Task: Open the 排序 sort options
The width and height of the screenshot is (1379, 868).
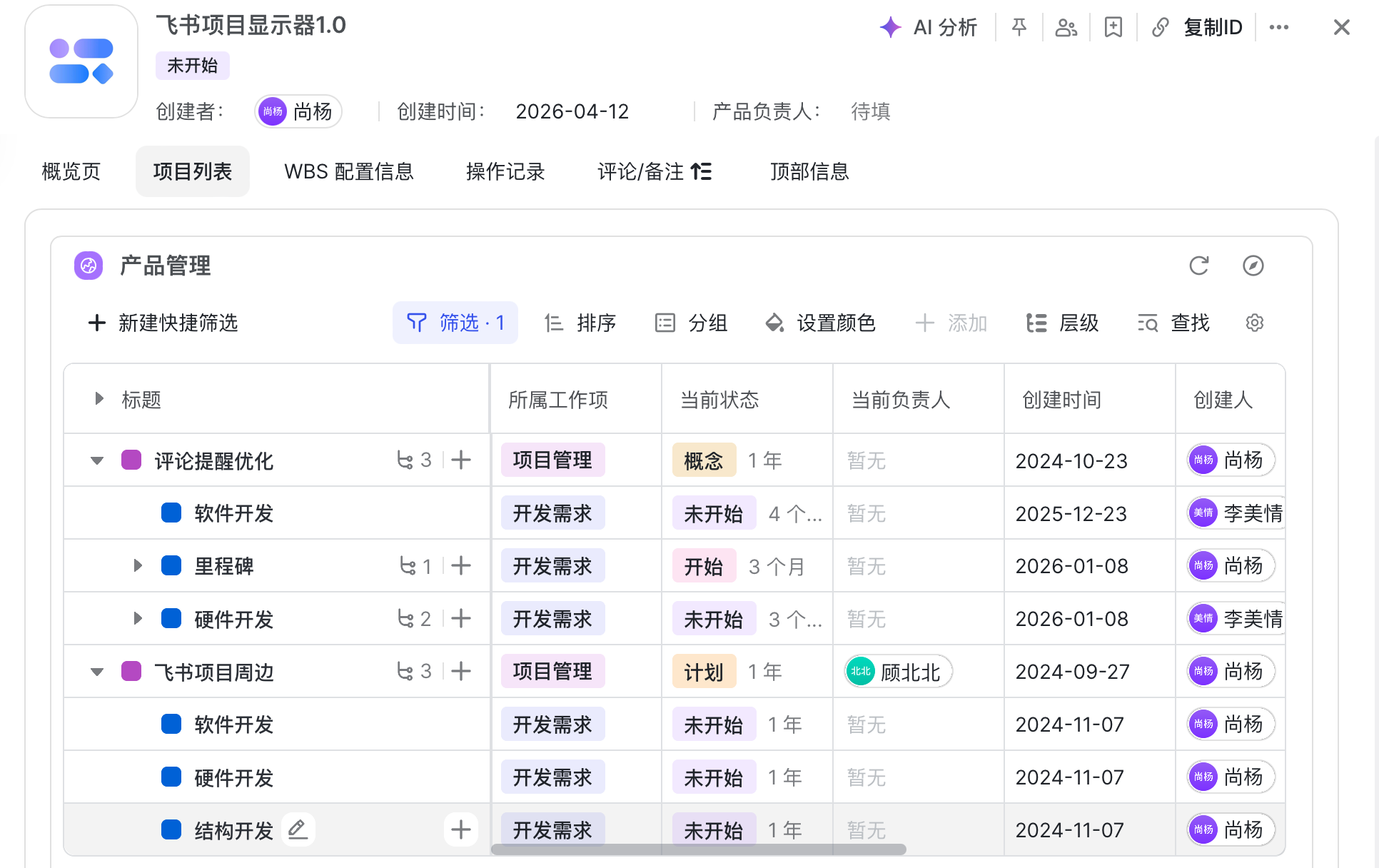Action: (580, 323)
